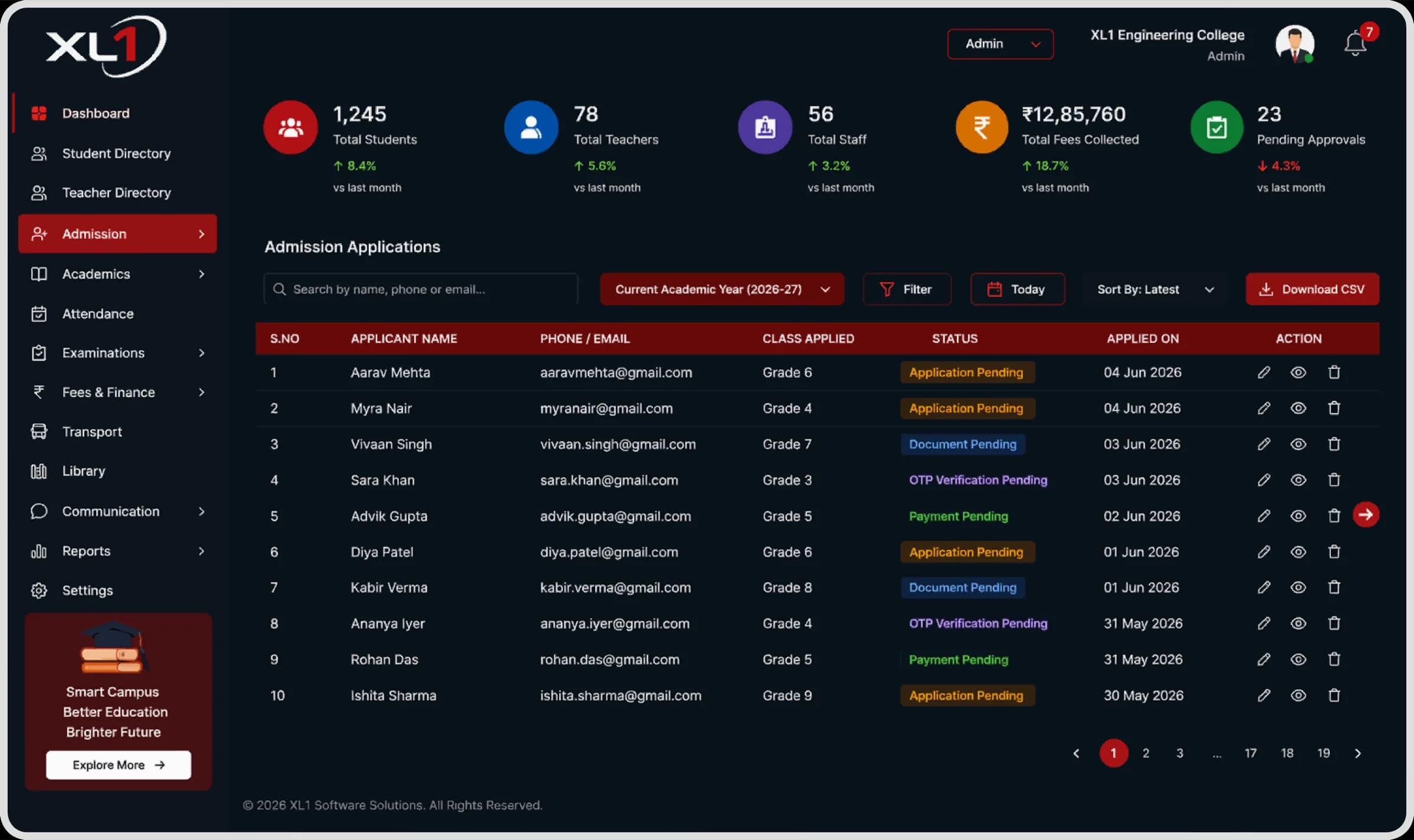Expand the Fees & Finance sidebar menu
The width and height of the screenshot is (1414, 840).
[118, 392]
